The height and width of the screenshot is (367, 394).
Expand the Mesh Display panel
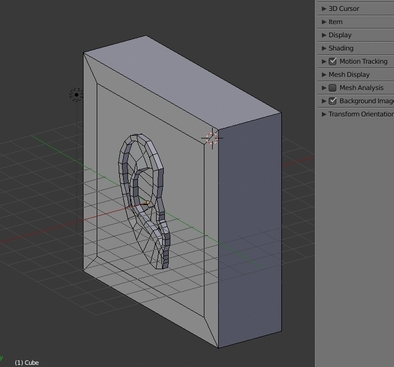[x=324, y=75]
